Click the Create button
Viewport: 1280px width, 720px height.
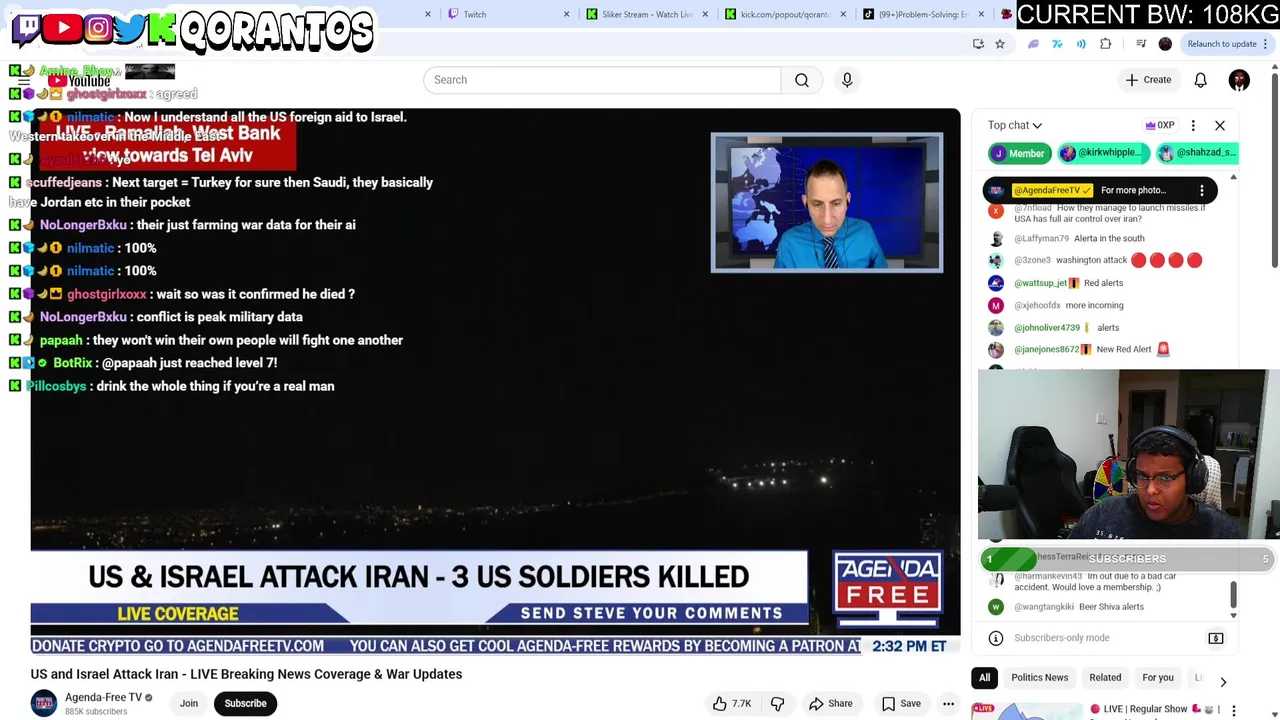[x=1147, y=80]
